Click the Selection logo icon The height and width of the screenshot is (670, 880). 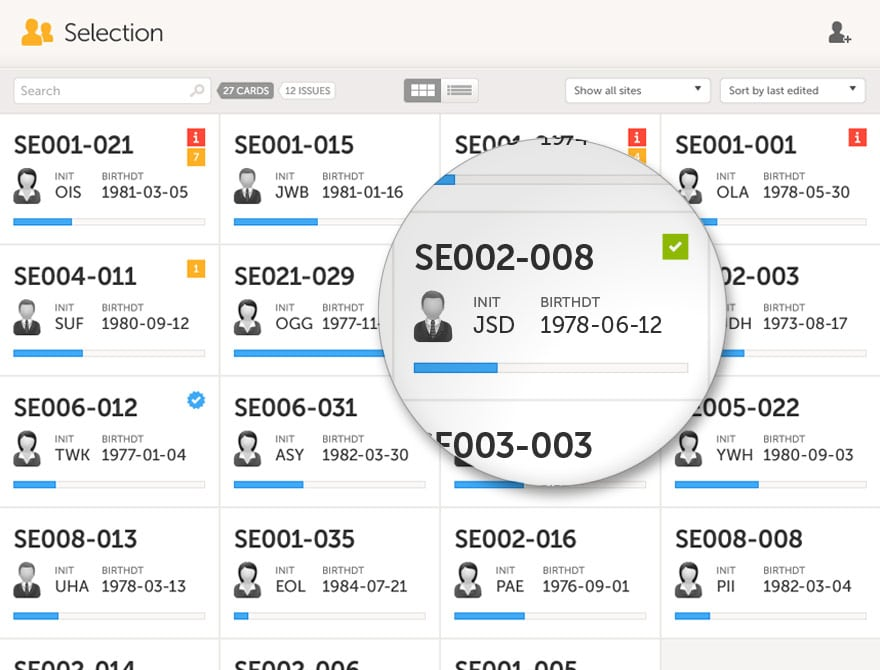coord(37,32)
